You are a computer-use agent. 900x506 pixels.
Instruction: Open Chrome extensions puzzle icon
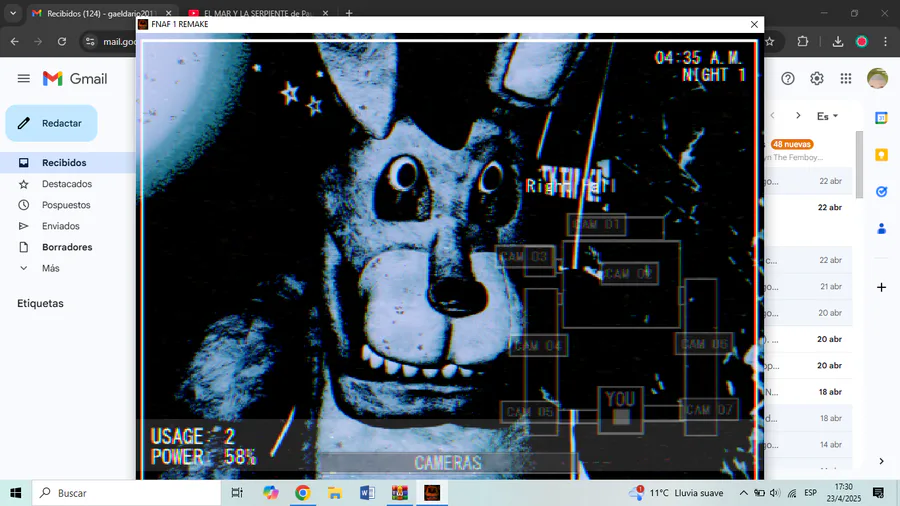click(x=802, y=41)
